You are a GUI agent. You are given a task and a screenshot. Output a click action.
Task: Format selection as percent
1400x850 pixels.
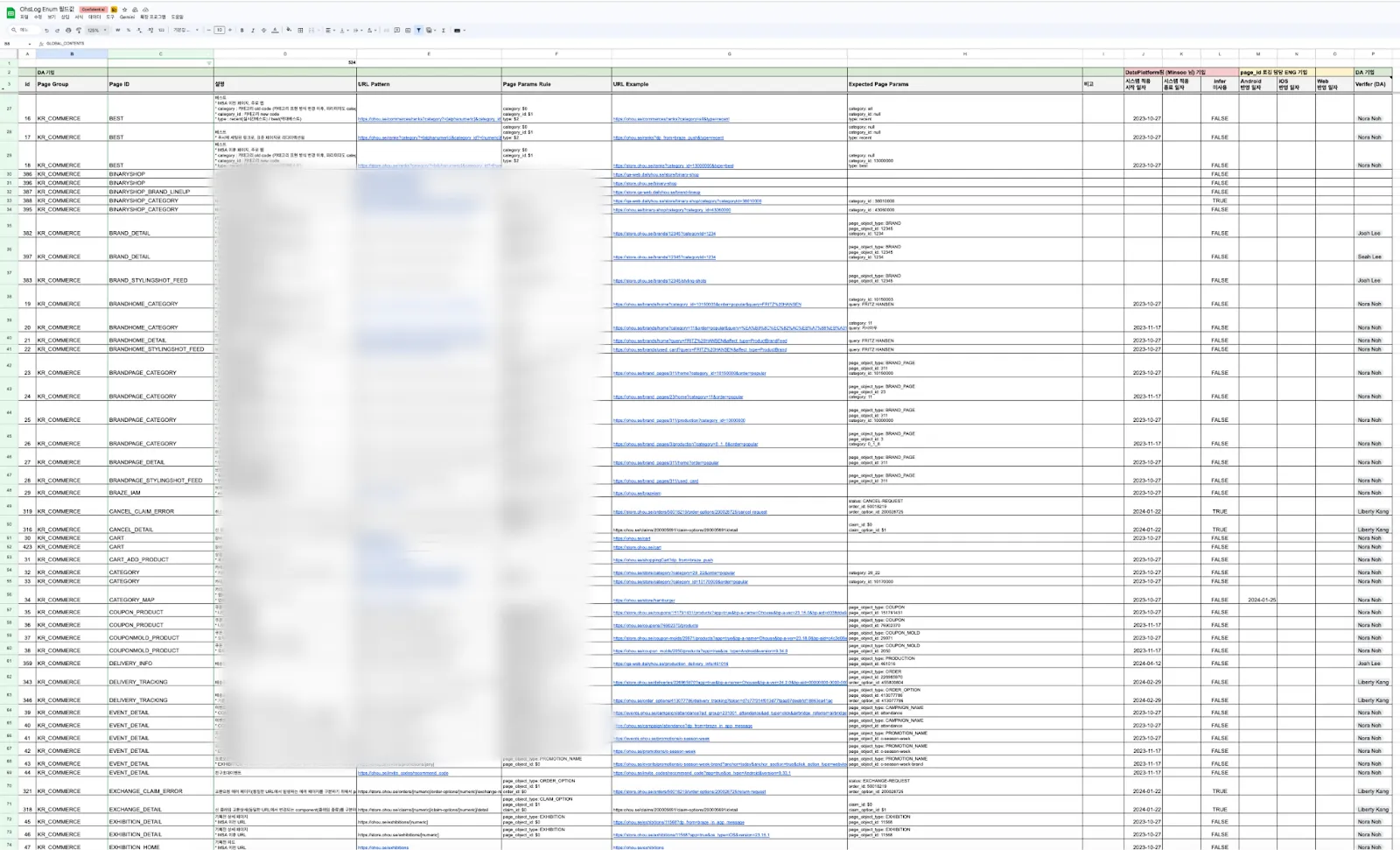pos(129,30)
